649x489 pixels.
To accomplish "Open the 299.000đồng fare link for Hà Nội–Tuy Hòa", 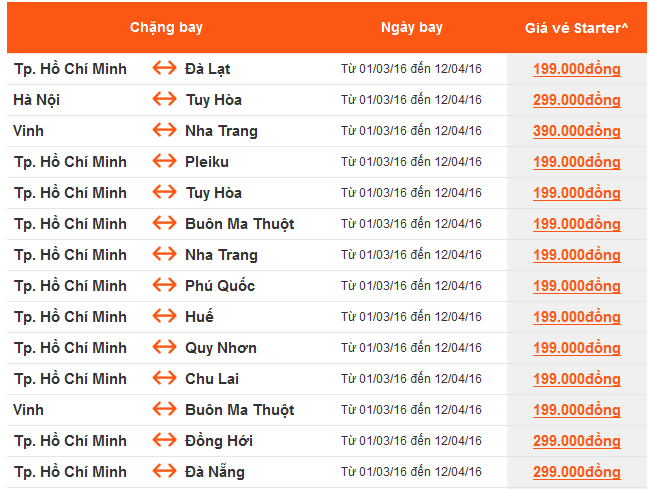I will (x=577, y=100).
